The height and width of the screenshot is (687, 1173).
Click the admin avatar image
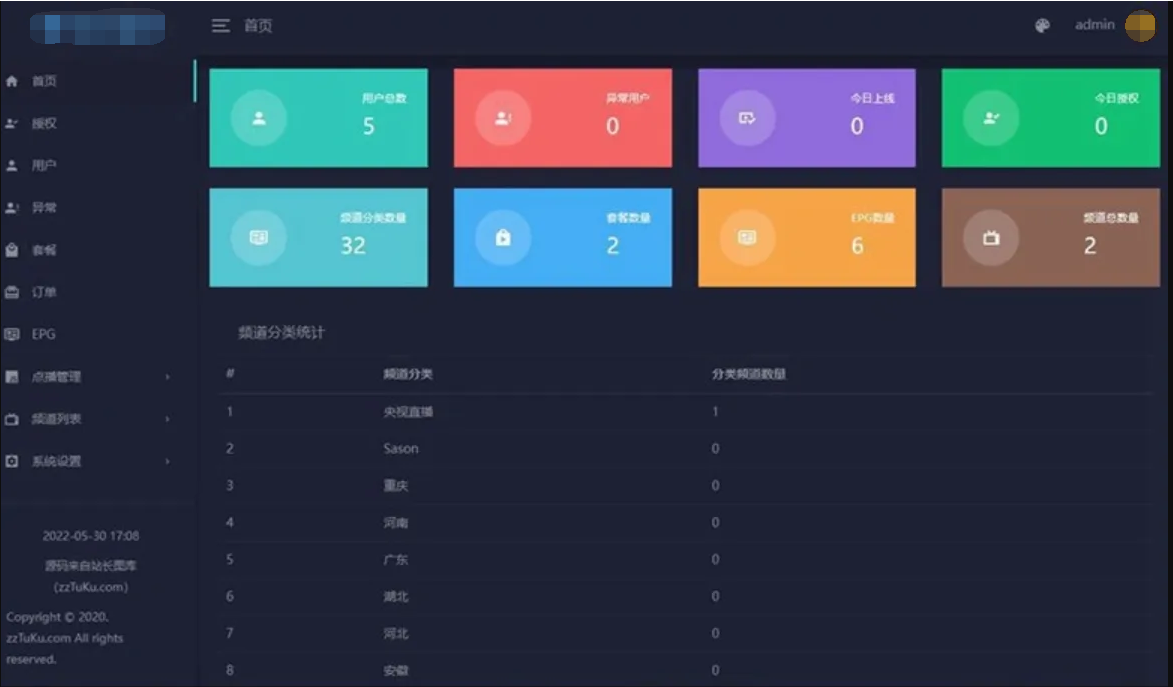click(1140, 26)
